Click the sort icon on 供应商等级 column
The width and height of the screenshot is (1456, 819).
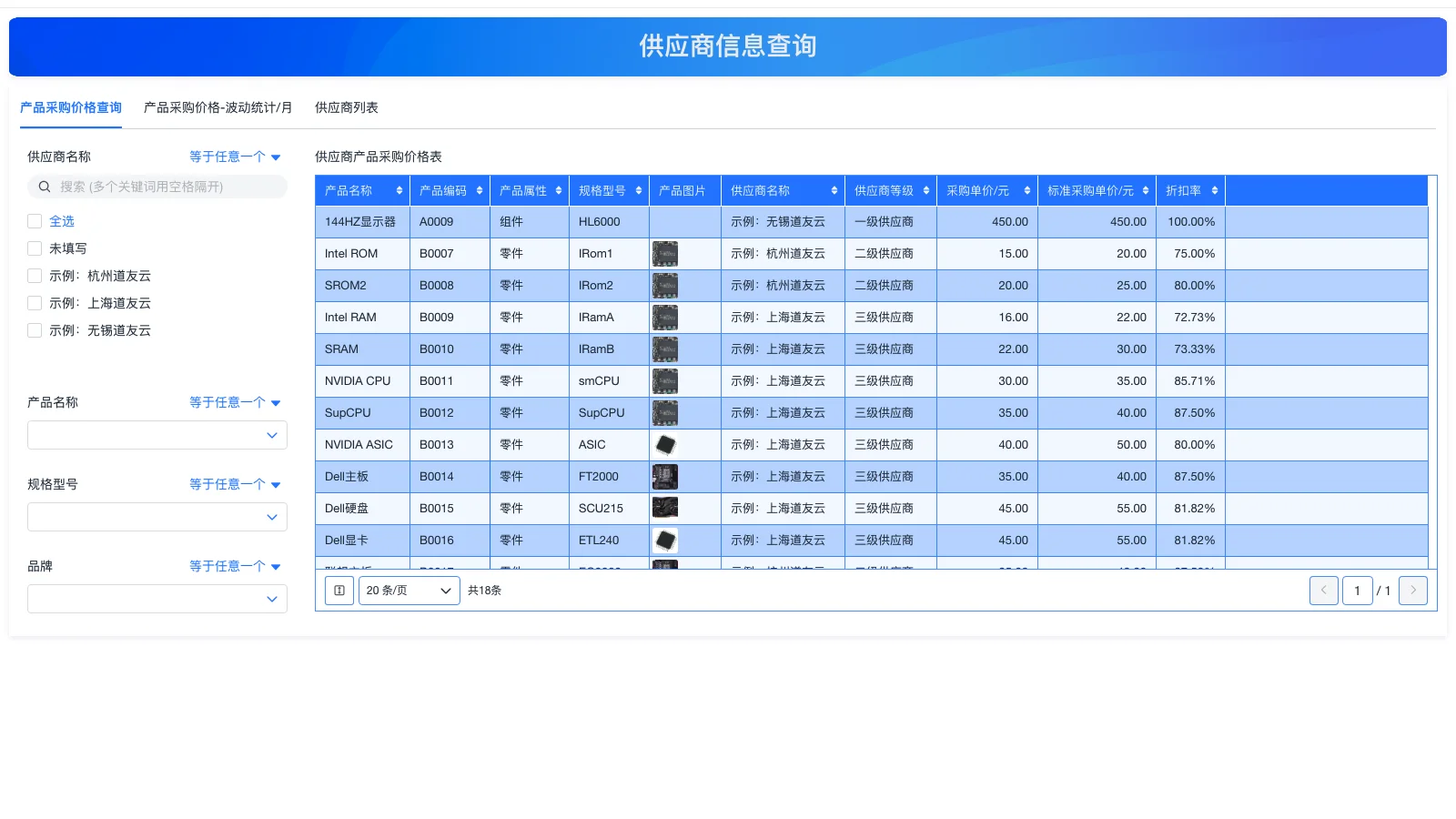[927, 190]
